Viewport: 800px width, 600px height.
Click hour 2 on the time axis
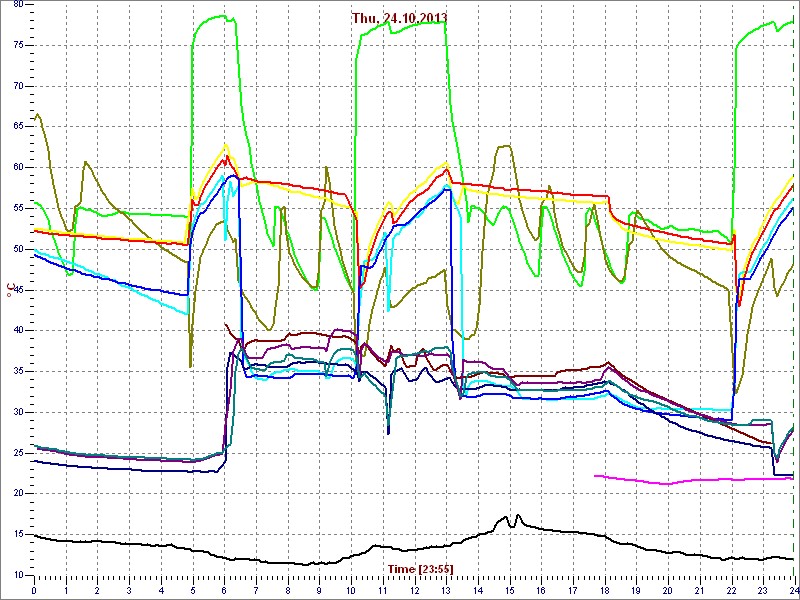coord(97,590)
